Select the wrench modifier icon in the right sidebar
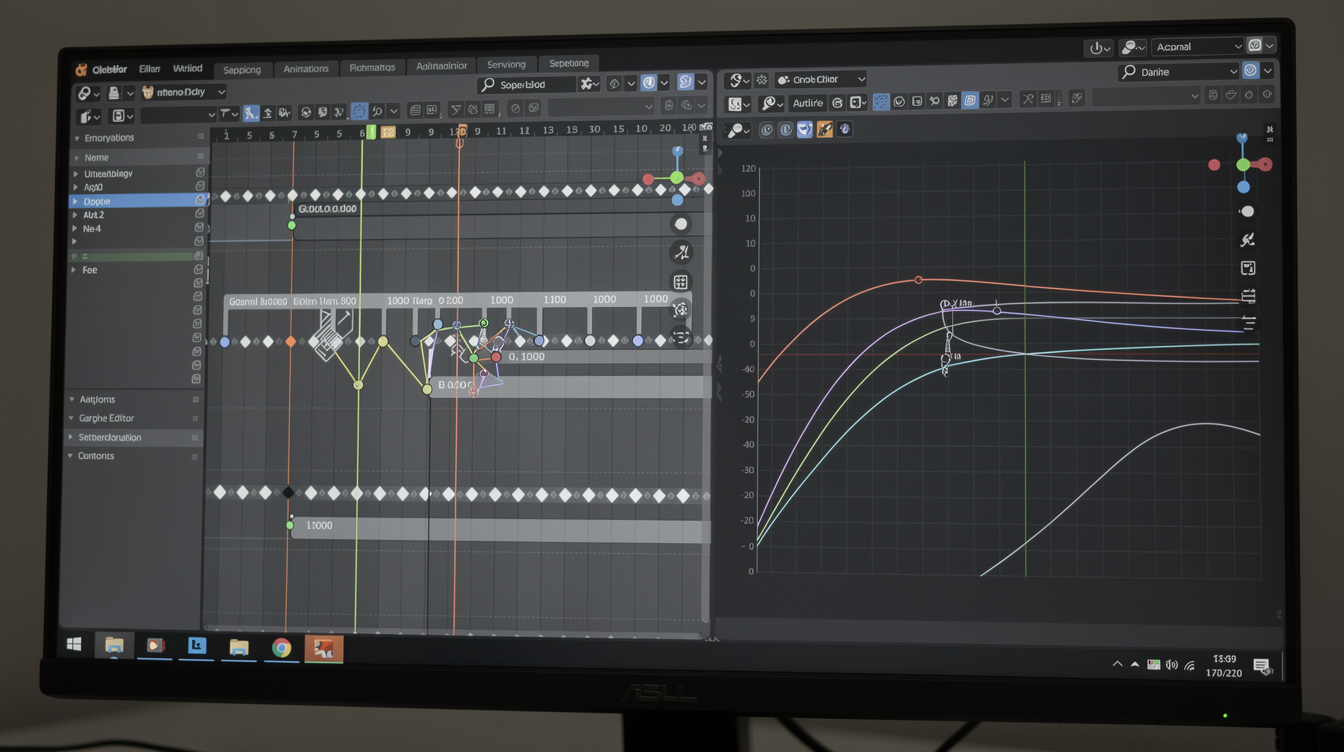 tap(1249, 238)
